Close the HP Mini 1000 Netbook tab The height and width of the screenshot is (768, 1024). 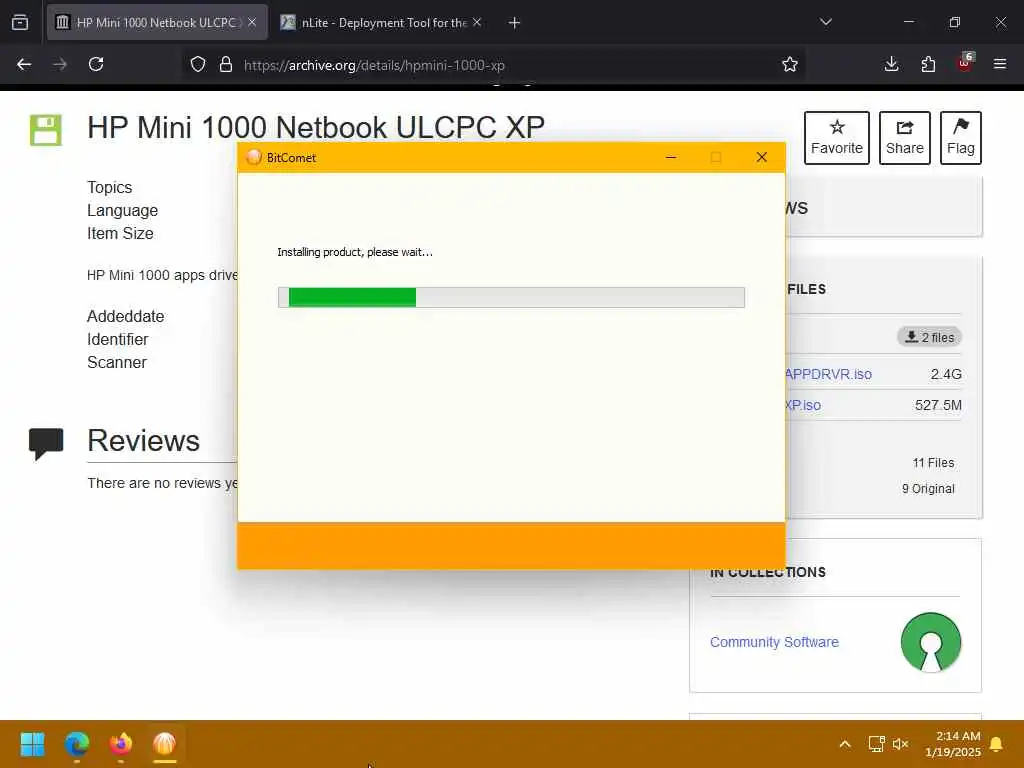[x=252, y=22]
